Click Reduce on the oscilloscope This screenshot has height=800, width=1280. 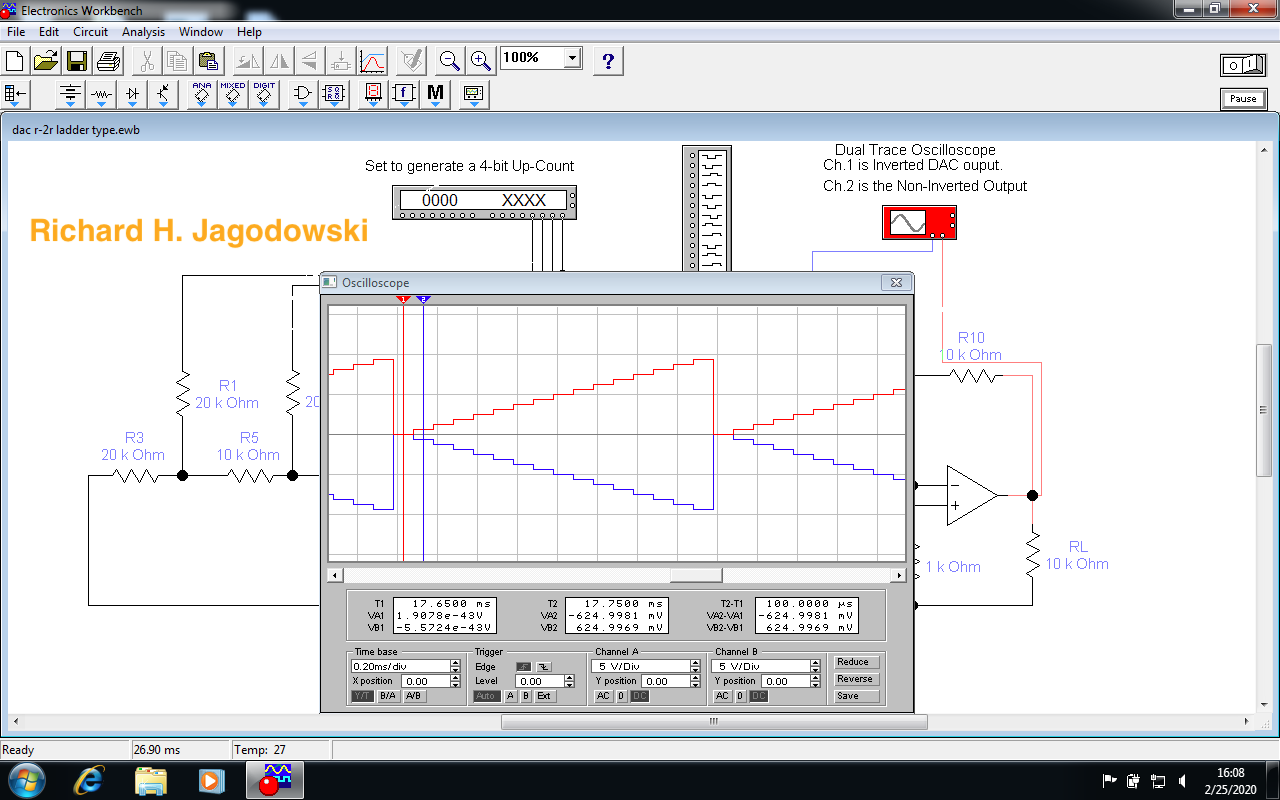[857, 662]
